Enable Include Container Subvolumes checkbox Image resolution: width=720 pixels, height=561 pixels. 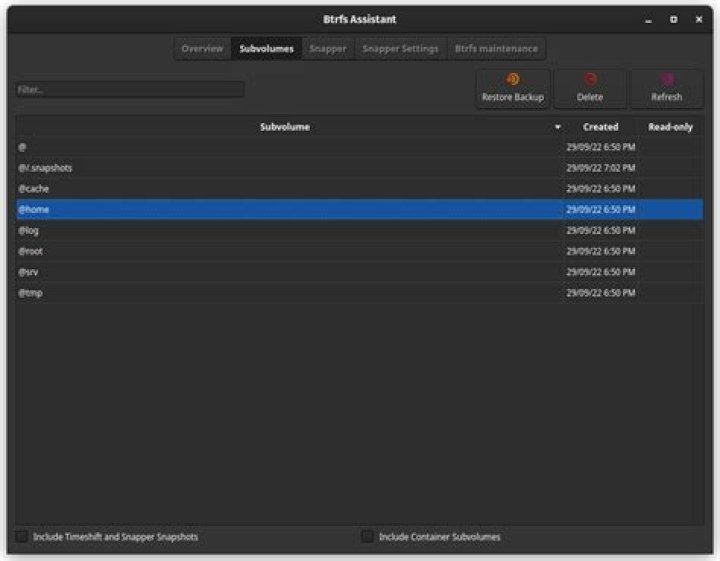coord(367,536)
